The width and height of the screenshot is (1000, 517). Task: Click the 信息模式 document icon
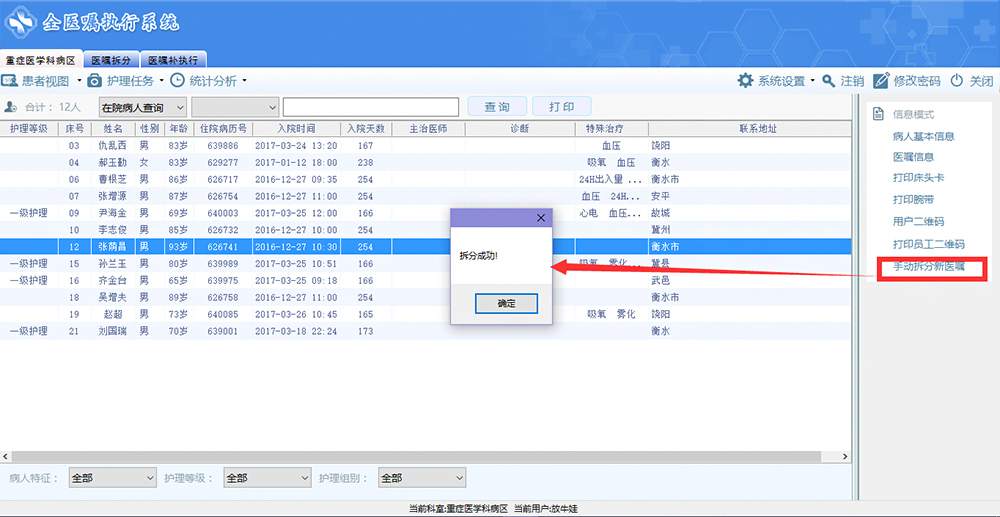pyautogui.click(x=879, y=115)
